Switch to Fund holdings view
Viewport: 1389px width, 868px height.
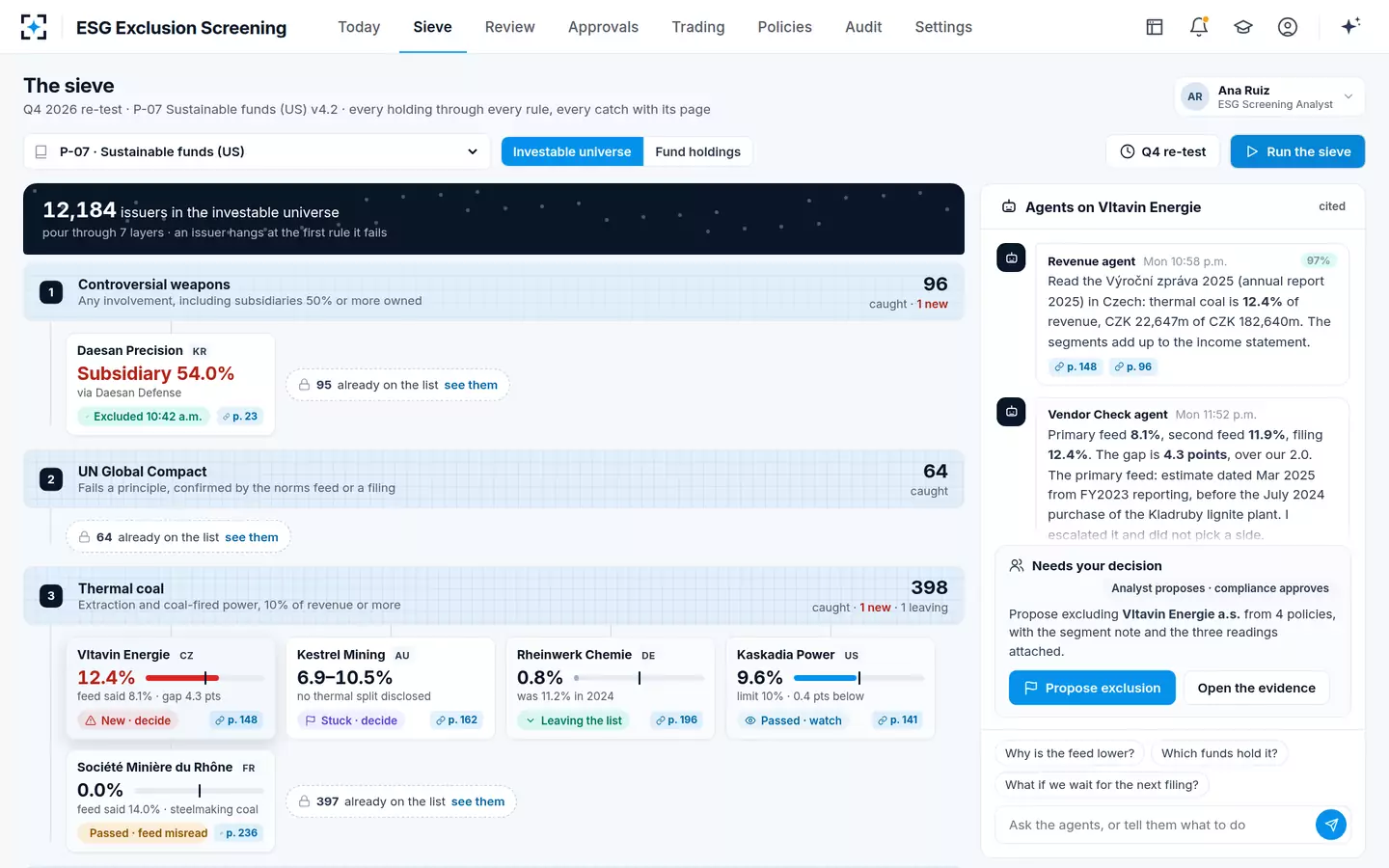698,151
